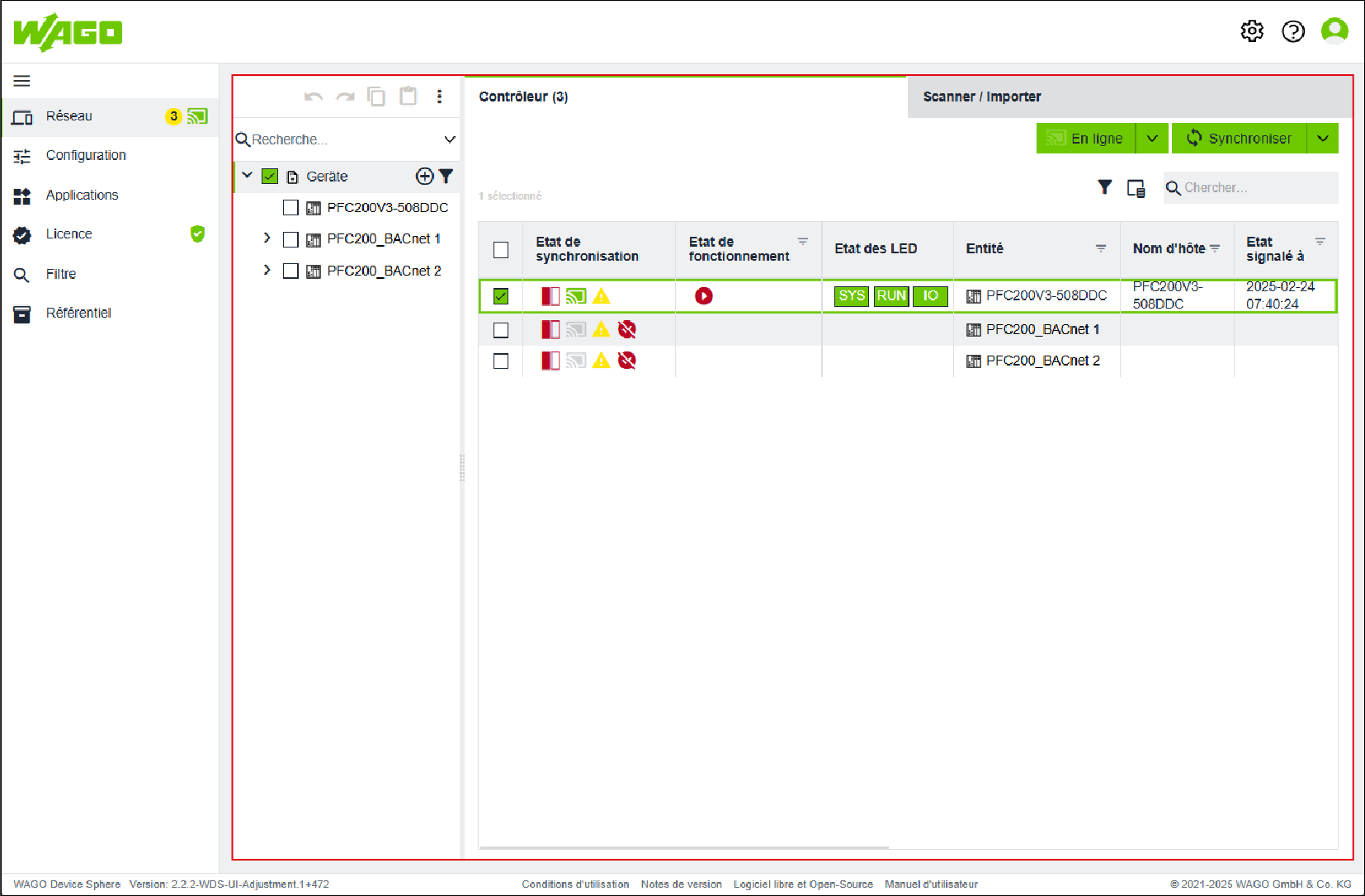Click warning triangle in PFC200V3-508DDC row

(x=601, y=295)
